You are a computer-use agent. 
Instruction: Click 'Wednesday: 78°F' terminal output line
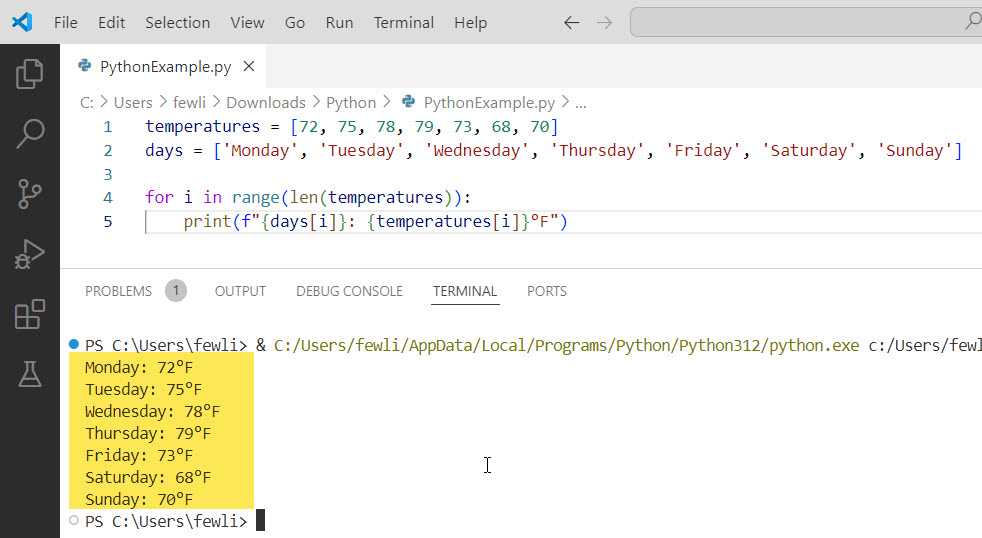(x=152, y=411)
